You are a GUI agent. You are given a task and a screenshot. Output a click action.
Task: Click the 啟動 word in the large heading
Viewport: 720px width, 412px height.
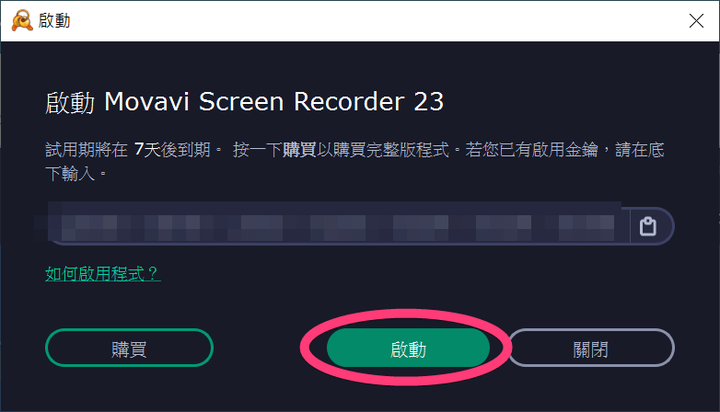tap(70, 102)
